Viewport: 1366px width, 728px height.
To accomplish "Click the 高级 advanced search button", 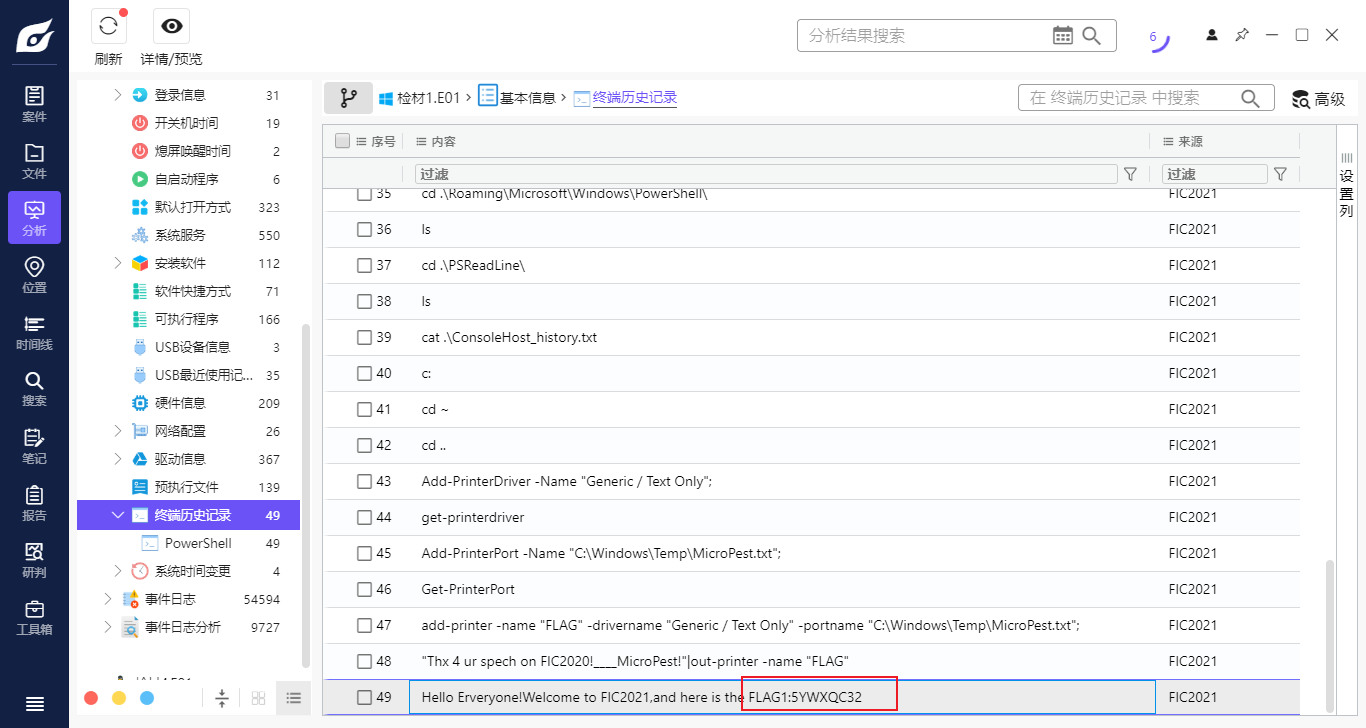I will [x=1318, y=99].
